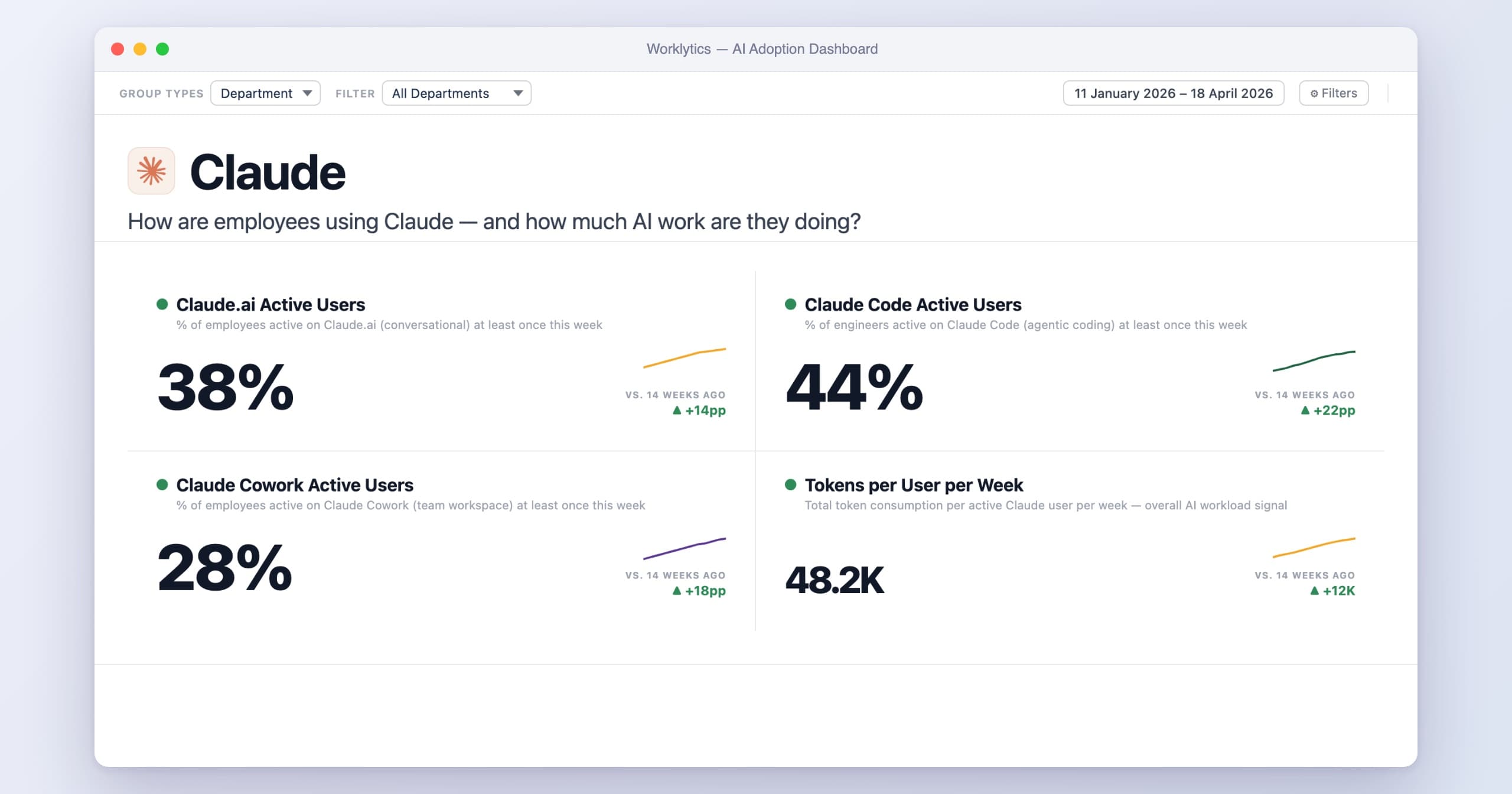
Task: Maximize the window with the green button
Action: [162, 49]
